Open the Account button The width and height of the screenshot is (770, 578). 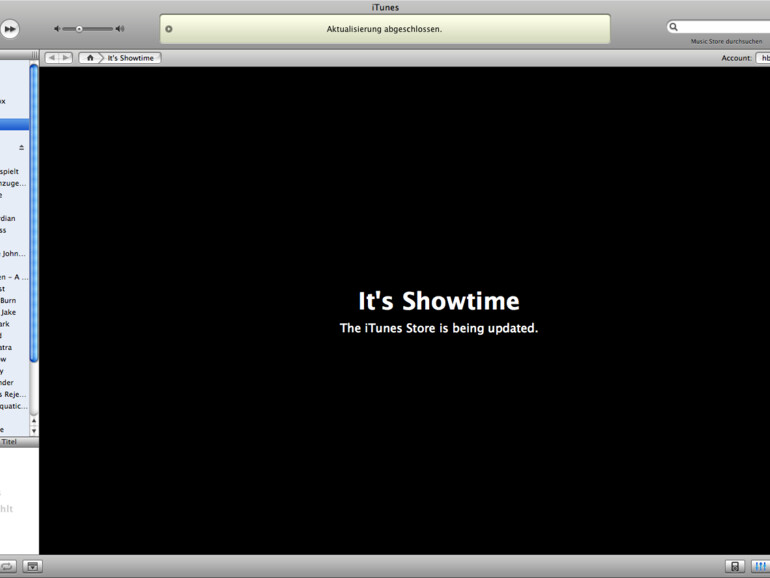[763, 58]
